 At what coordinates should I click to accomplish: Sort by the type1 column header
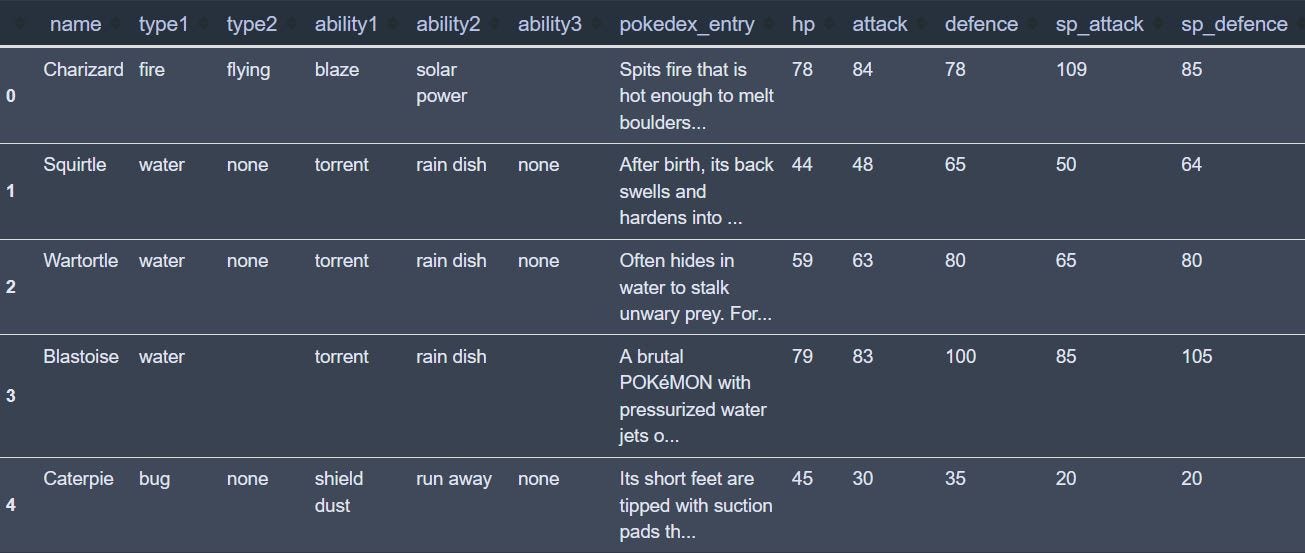(x=163, y=24)
